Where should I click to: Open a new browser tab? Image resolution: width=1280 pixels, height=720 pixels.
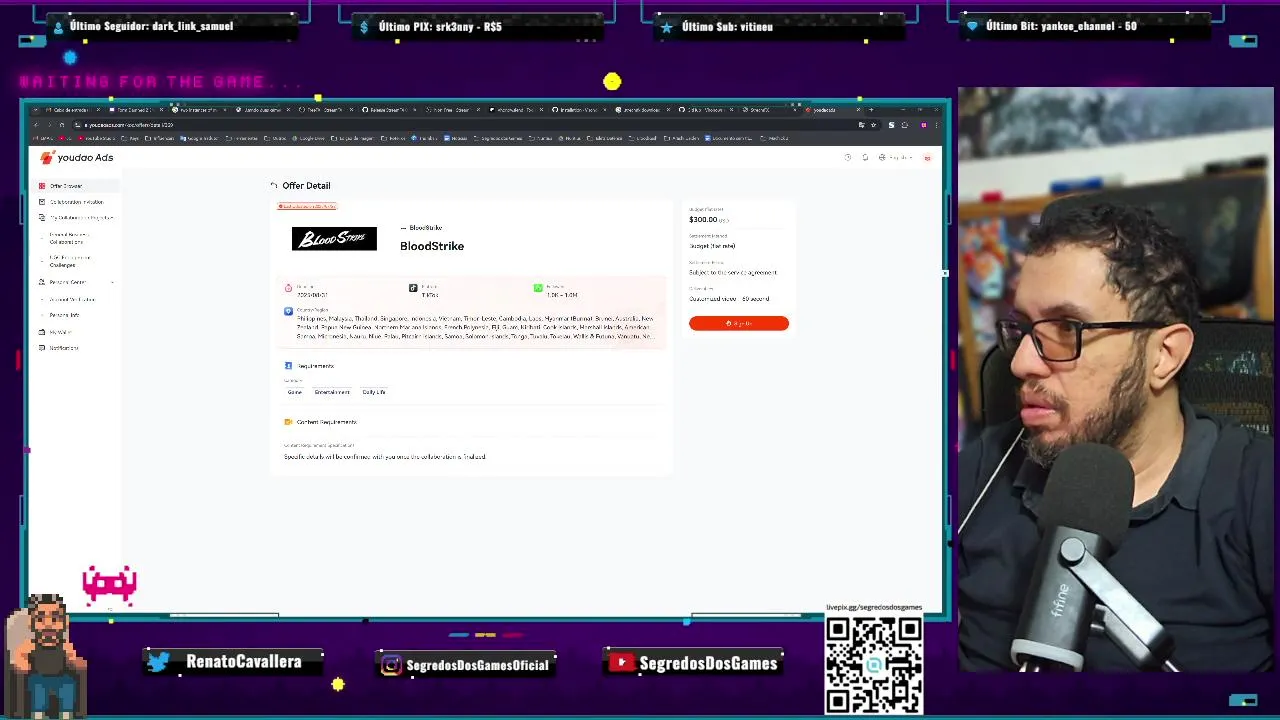pos(871,110)
